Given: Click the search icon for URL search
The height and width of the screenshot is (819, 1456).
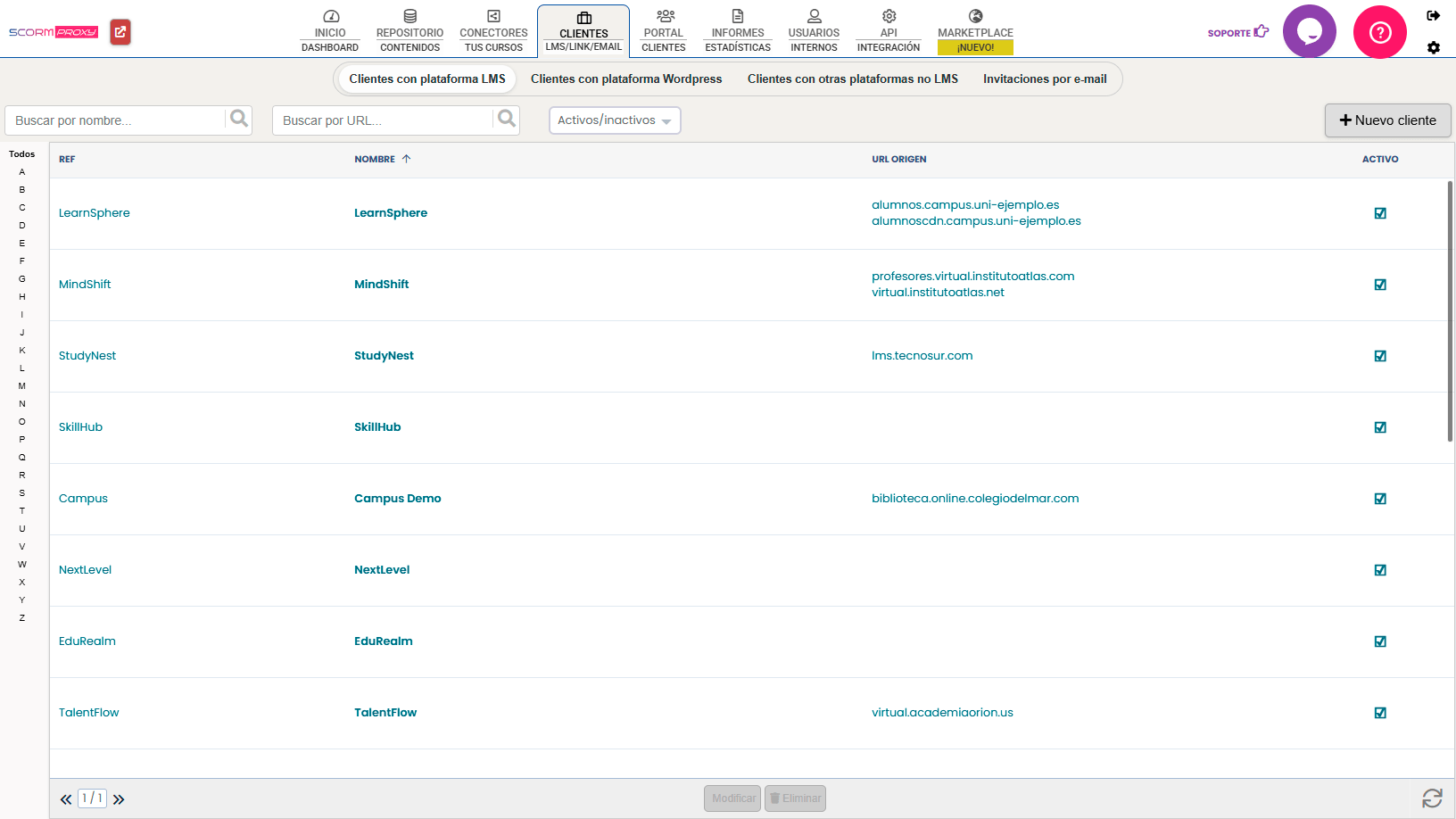Looking at the screenshot, I should 507,120.
